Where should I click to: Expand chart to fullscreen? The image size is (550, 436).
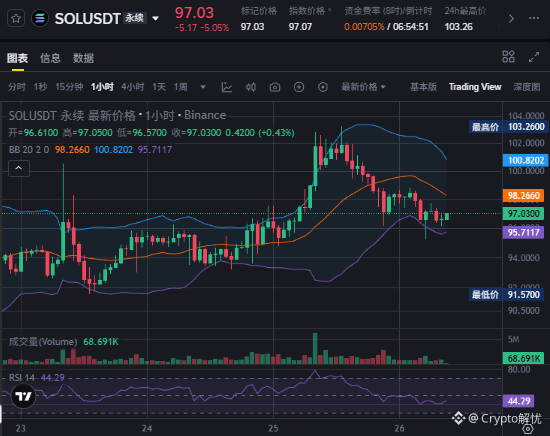point(534,57)
